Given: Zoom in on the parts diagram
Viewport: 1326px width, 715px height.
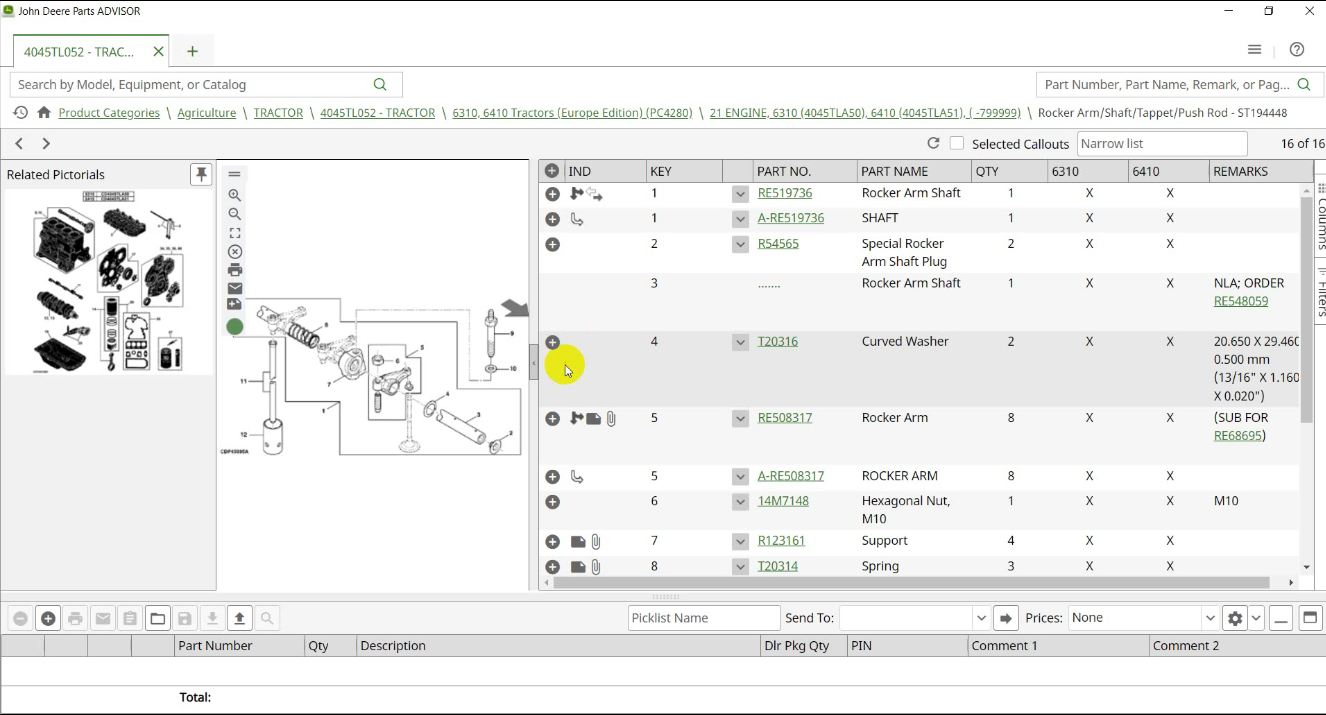Looking at the screenshot, I should pyautogui.click(x=235, y=196).
